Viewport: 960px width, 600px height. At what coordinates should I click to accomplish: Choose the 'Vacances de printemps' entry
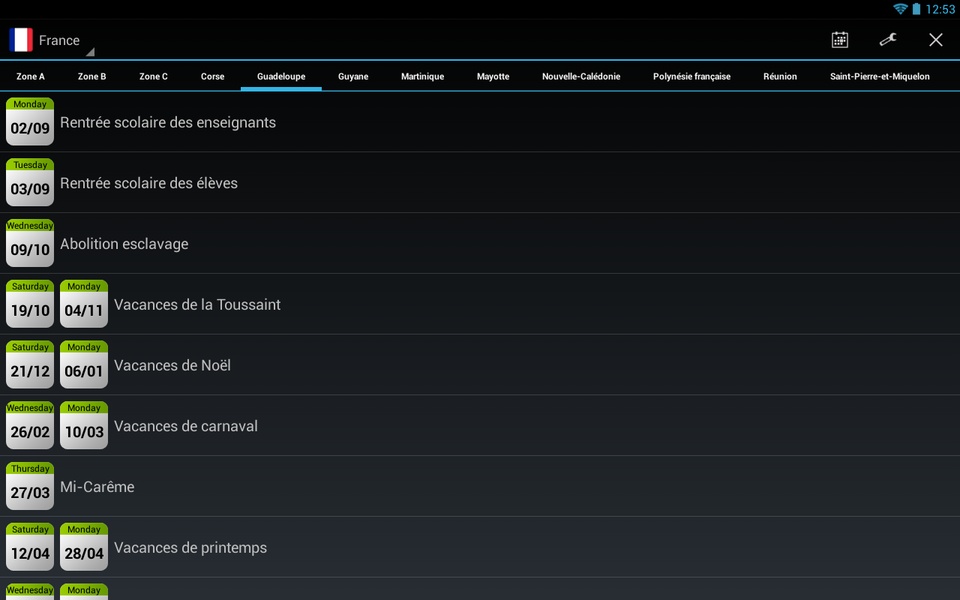[480, 547]
